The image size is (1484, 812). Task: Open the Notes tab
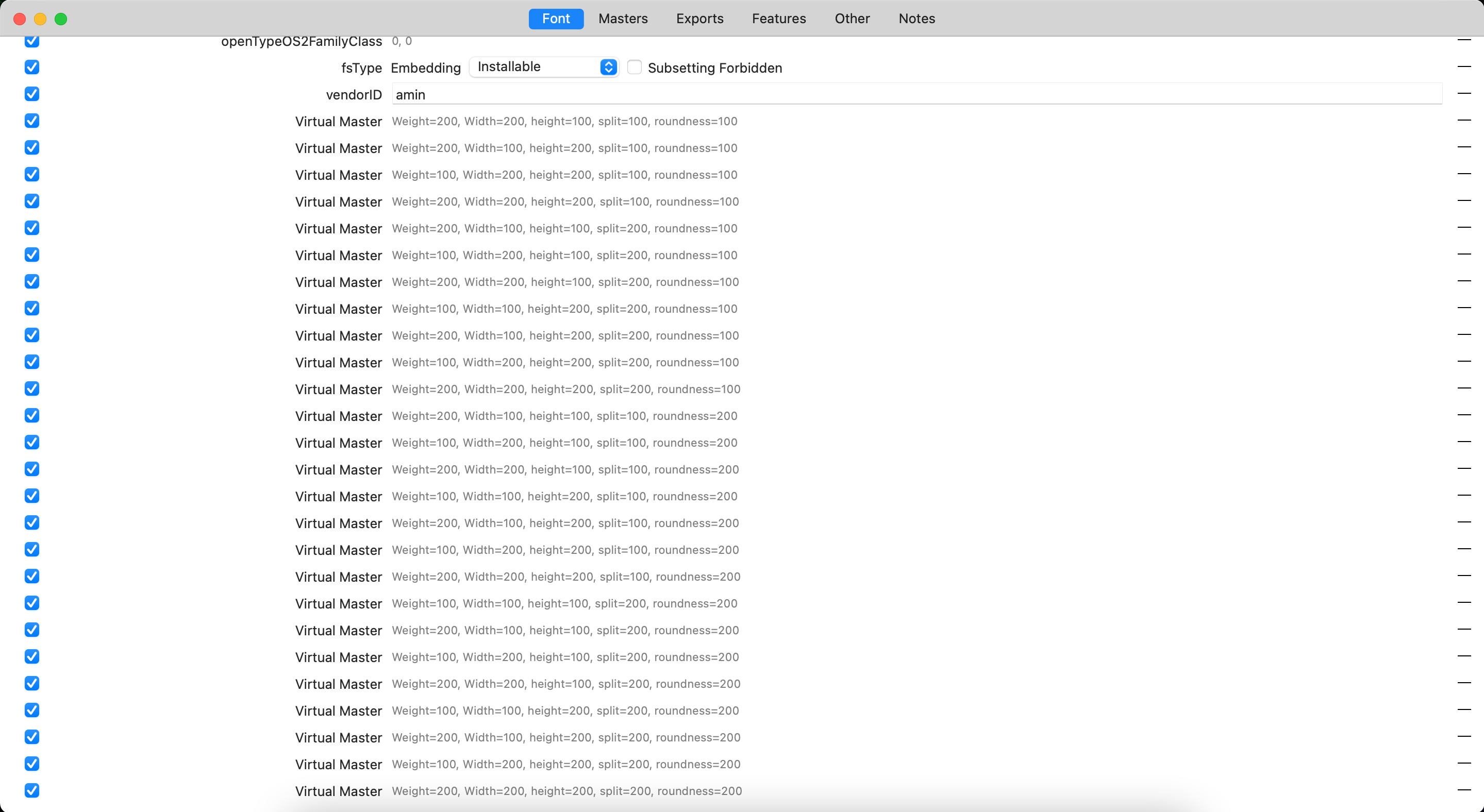[x=916, y=19]
